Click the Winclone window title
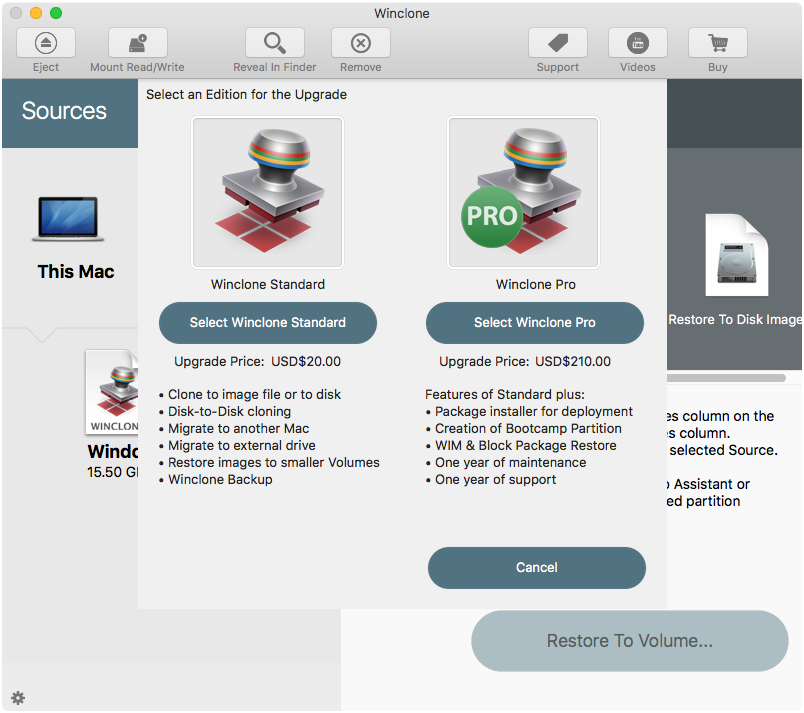This screenshot has height=713, width=804. 402,13
